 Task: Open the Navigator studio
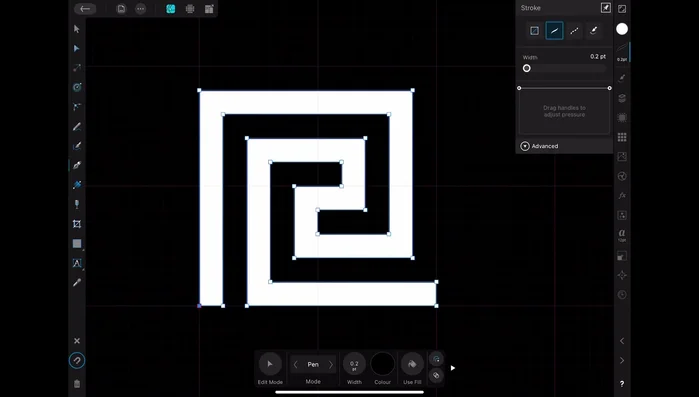[x=622, y=275]
